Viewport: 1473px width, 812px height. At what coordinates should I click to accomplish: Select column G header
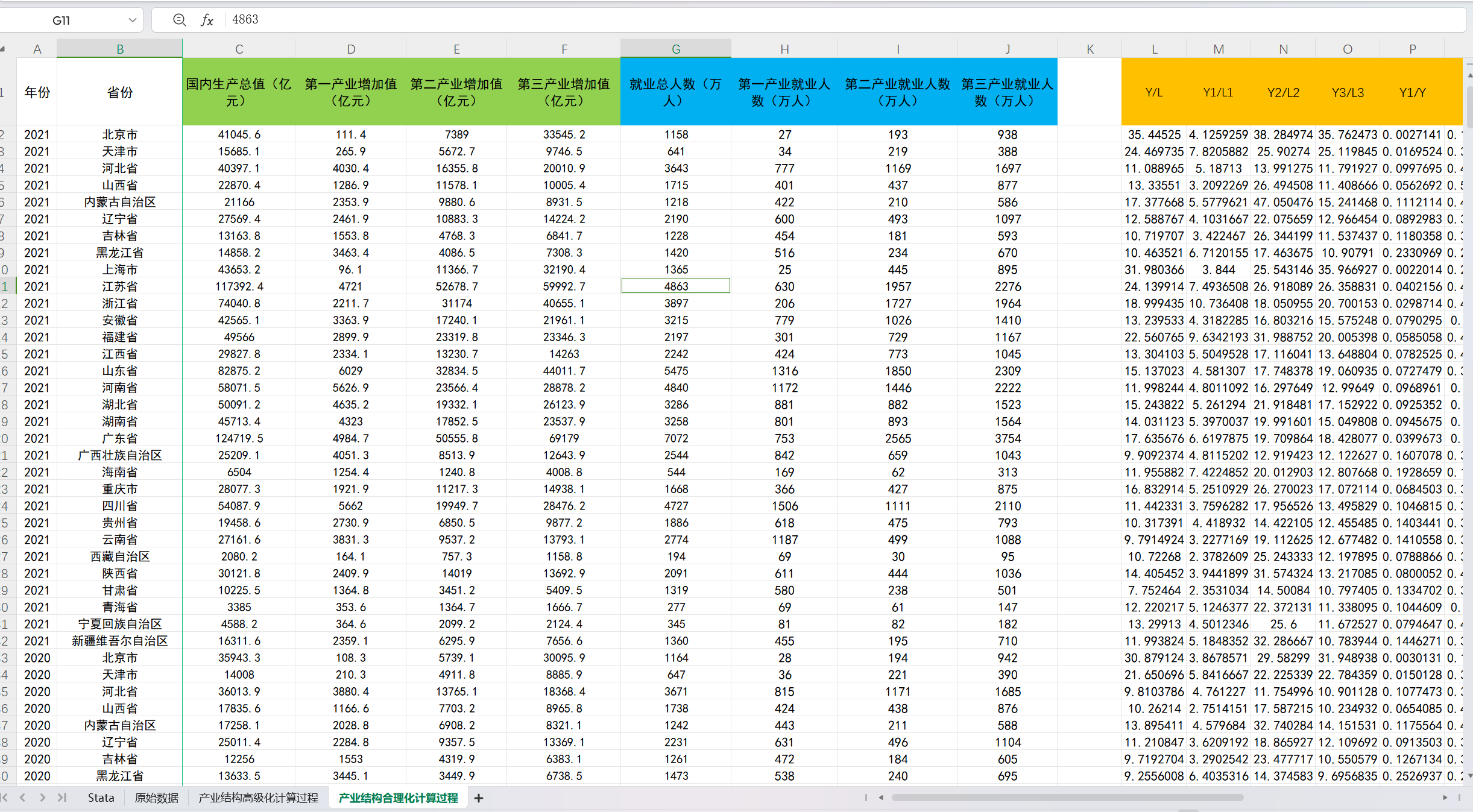pos(676,49)
